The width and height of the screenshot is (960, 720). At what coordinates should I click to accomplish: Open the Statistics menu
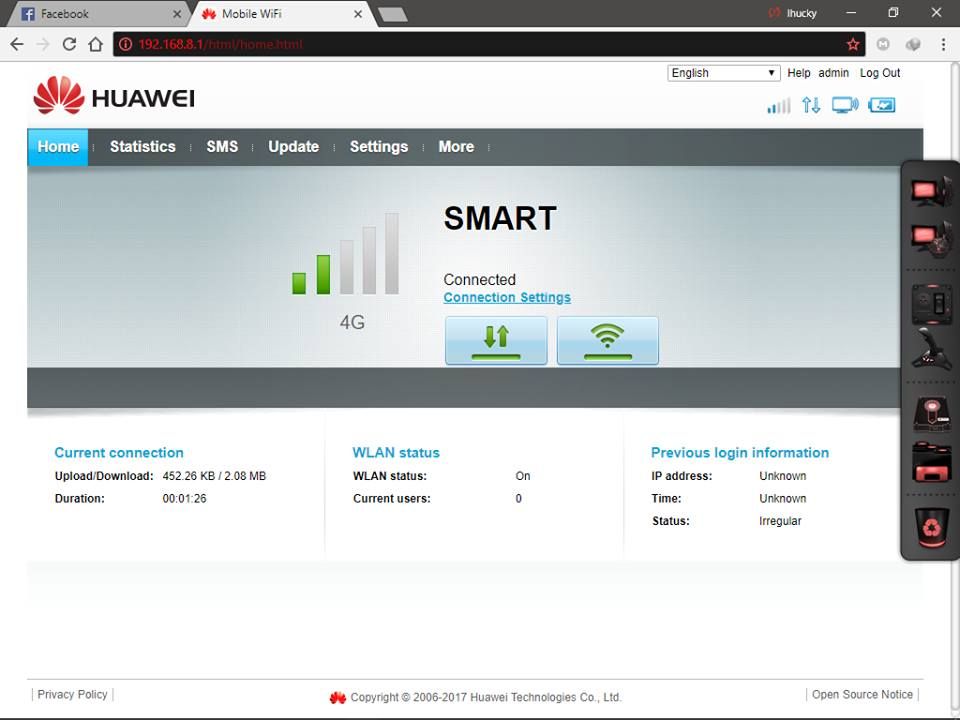click(143, 147)
